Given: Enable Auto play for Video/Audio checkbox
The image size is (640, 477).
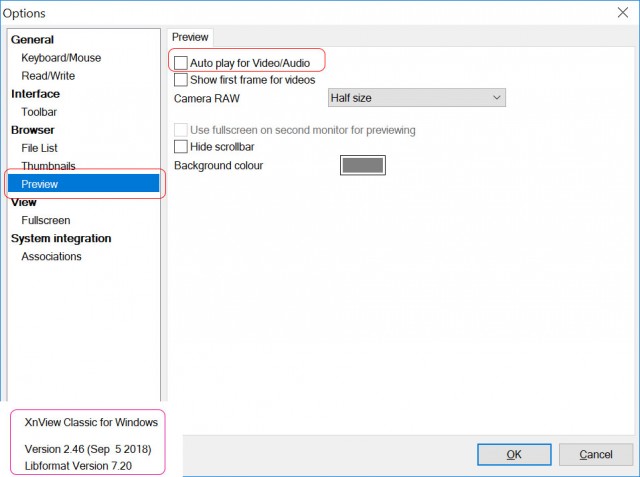Looking at the screenshot, I should [x=180, y=63].
